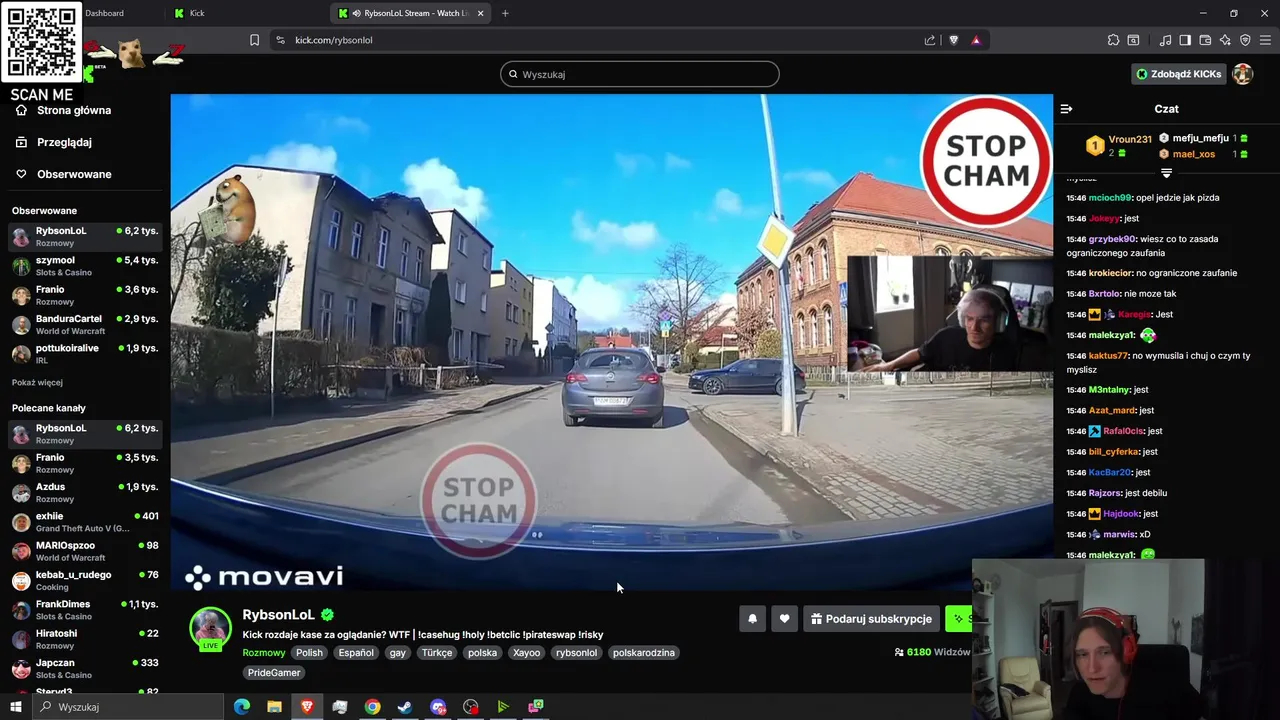Click the notification bell icon under the stream

point(752,619)
